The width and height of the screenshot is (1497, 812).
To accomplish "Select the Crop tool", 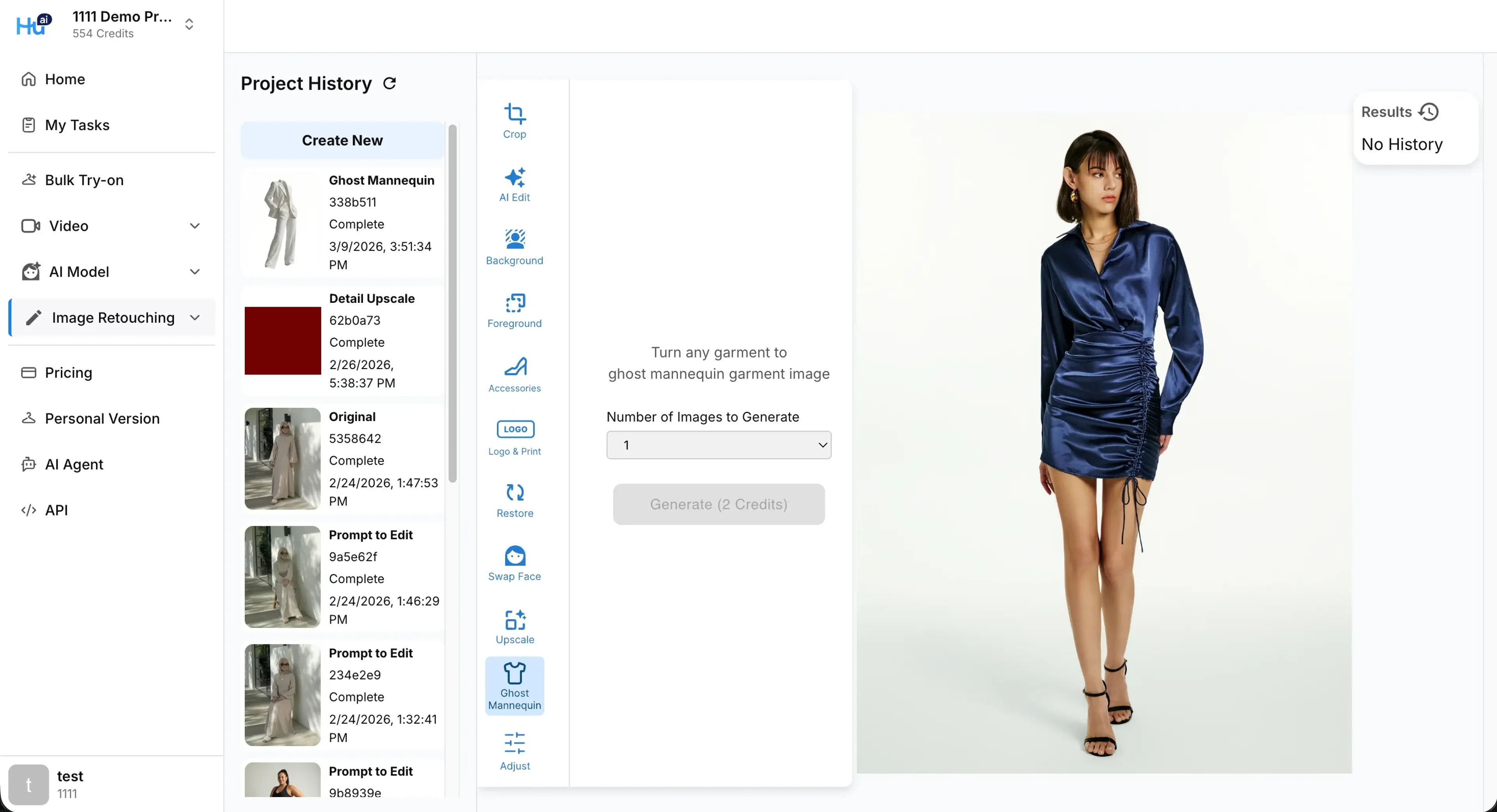I will pos(514,121).
